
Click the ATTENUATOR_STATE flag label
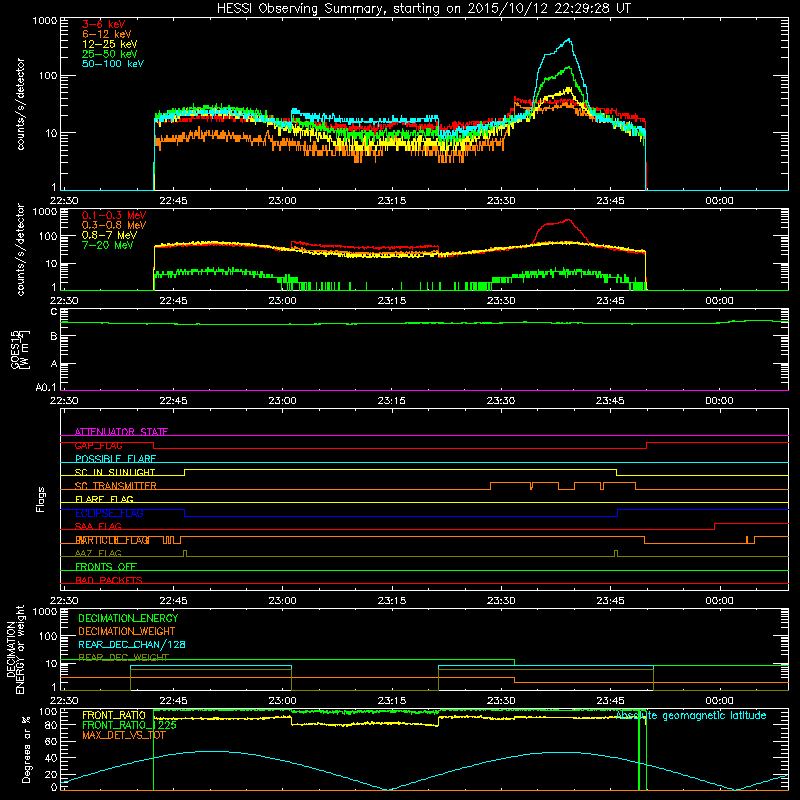121,432
